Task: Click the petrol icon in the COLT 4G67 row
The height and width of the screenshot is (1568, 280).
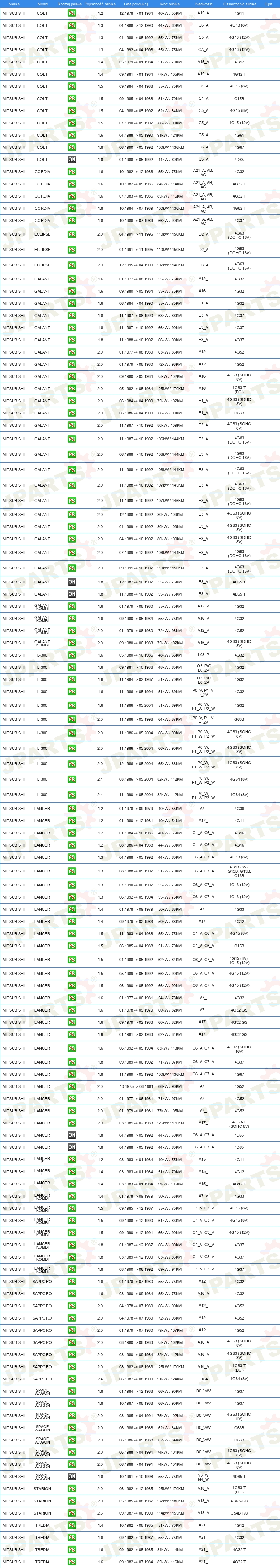Action: coord(72,147)
